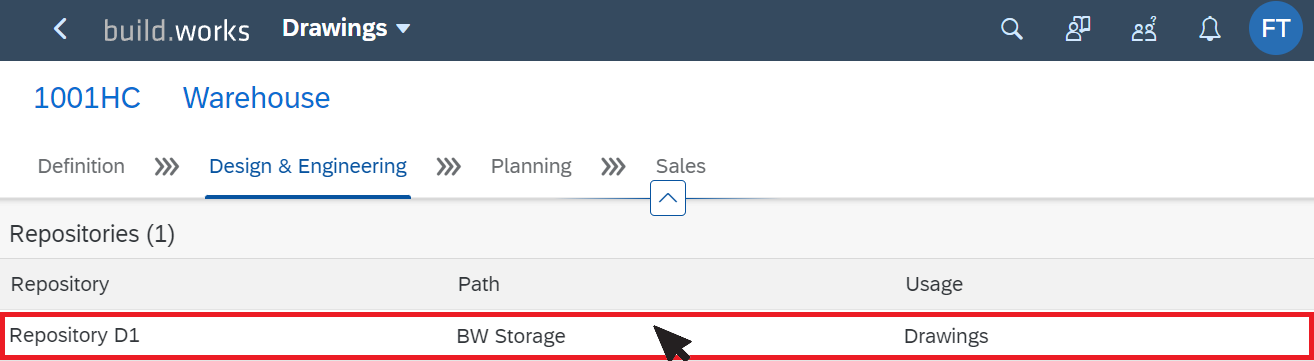
Task: Expand the Drawings title dropdown
Action: [346, 28]
